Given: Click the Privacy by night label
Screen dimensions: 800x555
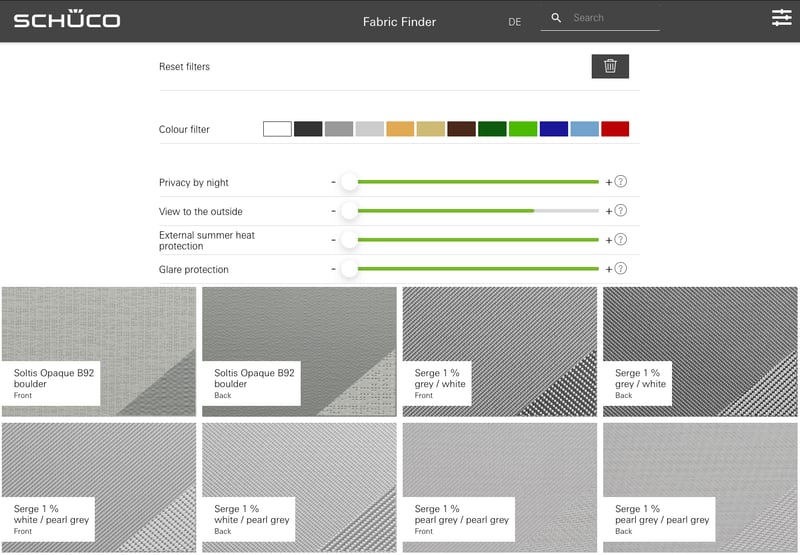Looking at the screenshot, I should pyautogui.click(x=193, y=183).
